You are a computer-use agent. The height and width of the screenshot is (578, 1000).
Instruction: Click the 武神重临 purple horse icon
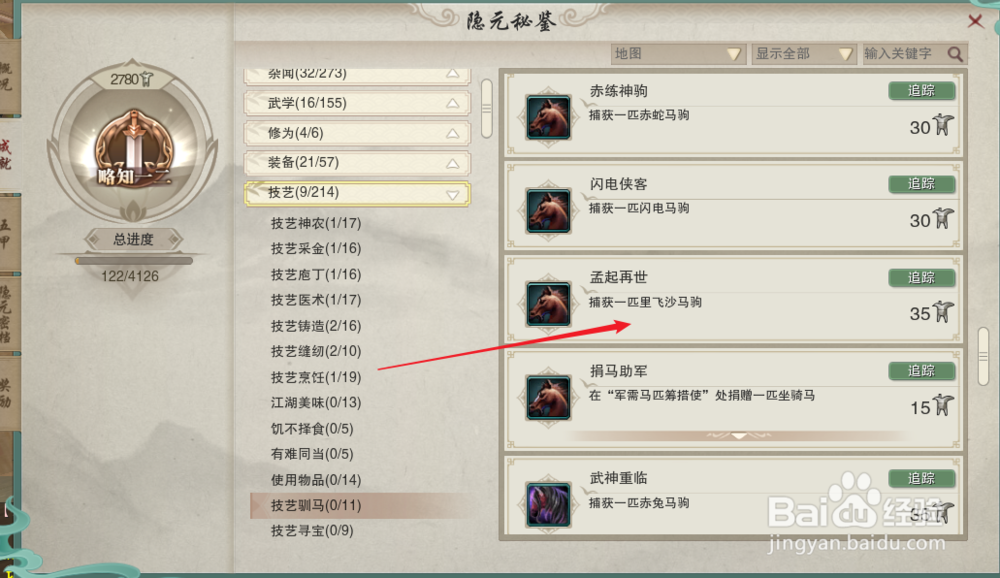tap(548, 504)
